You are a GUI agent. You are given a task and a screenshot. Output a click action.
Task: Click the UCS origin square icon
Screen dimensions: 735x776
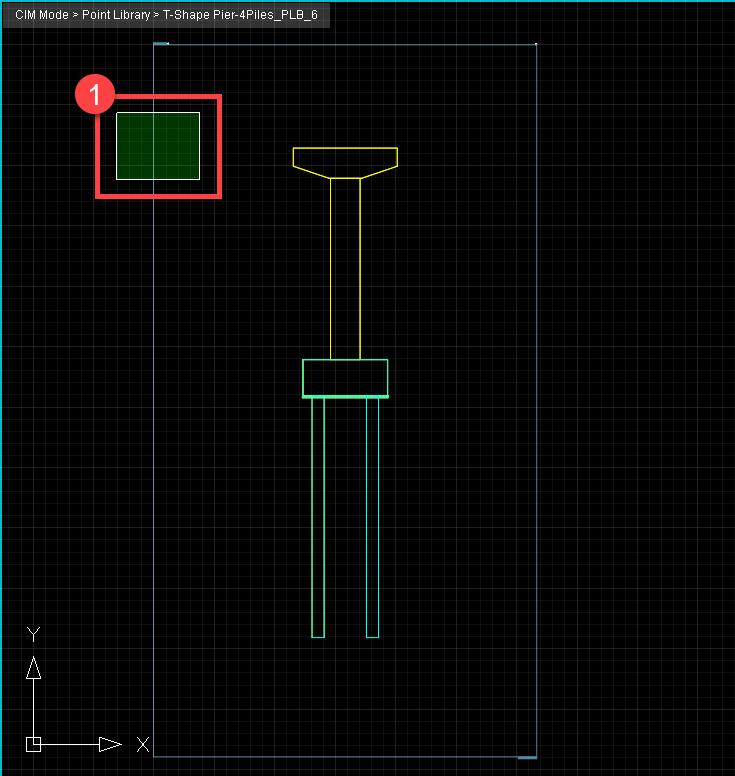(33, 744)
